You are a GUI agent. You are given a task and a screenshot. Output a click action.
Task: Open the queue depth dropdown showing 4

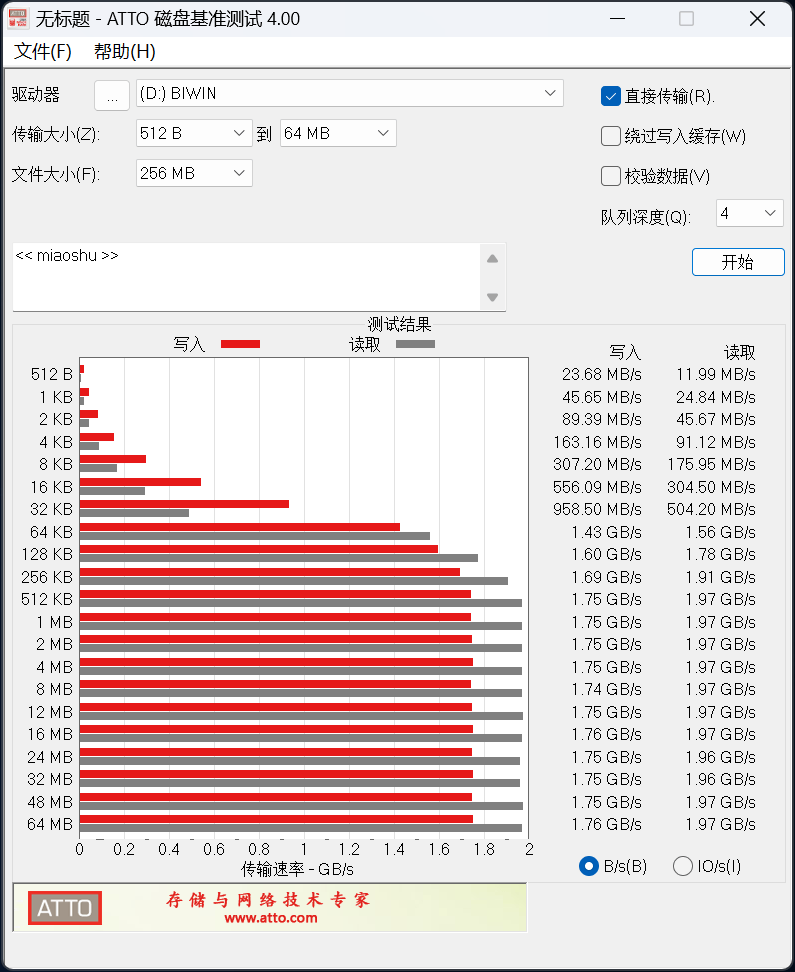(750, 213)
